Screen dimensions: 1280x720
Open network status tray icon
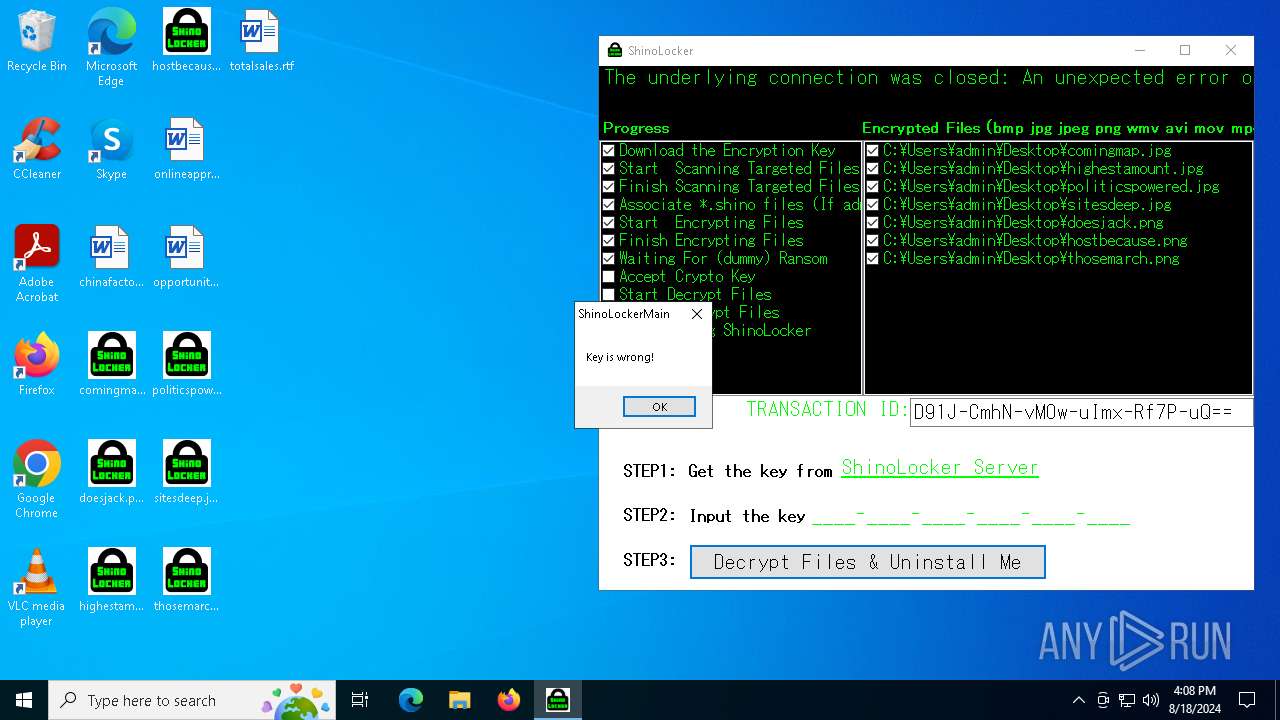[1127, 700]
